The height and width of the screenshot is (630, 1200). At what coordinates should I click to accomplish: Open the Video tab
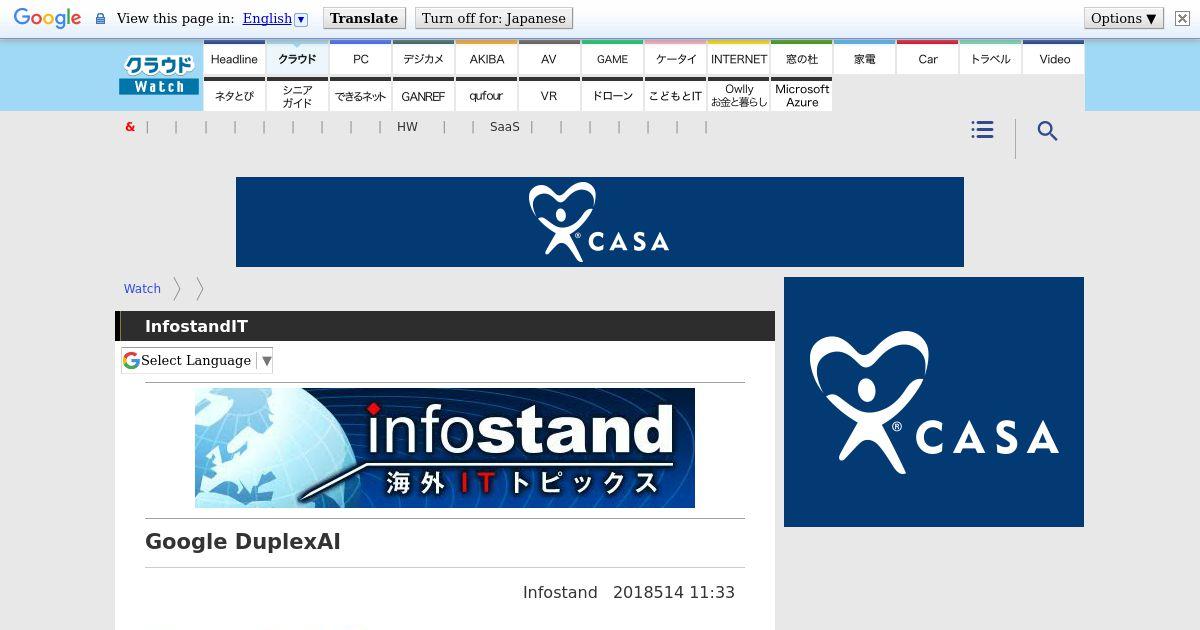coord(1054,59)
